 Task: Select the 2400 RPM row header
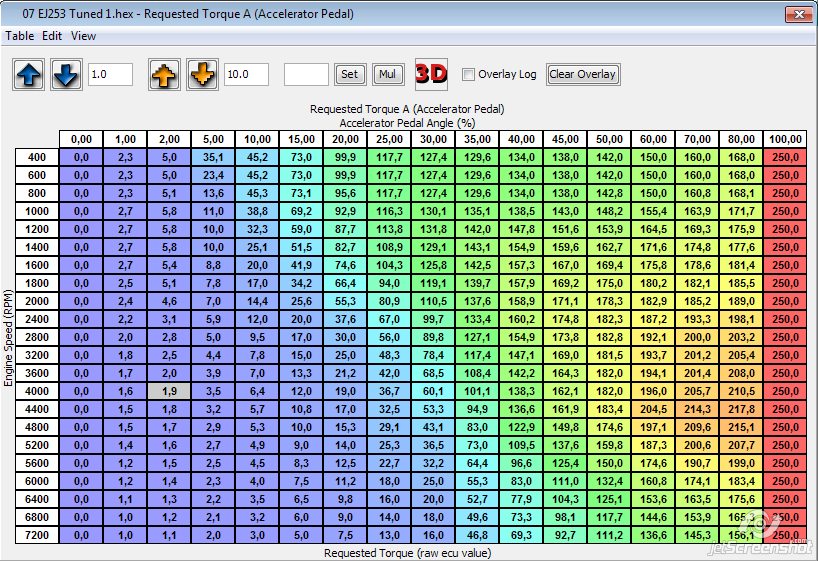(x=37, y=319)
